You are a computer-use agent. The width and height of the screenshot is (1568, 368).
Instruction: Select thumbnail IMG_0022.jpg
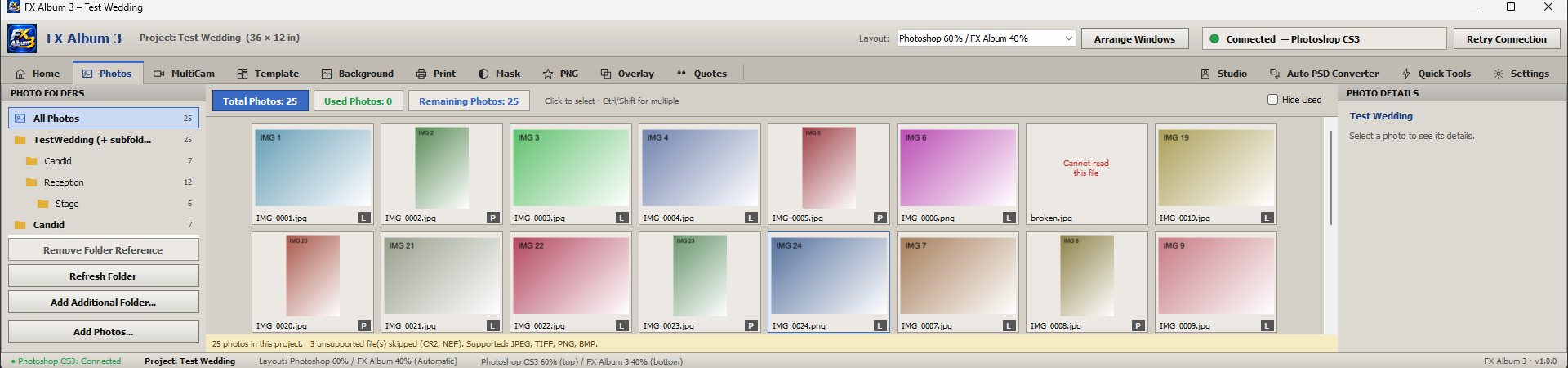(x=571, y=282)
